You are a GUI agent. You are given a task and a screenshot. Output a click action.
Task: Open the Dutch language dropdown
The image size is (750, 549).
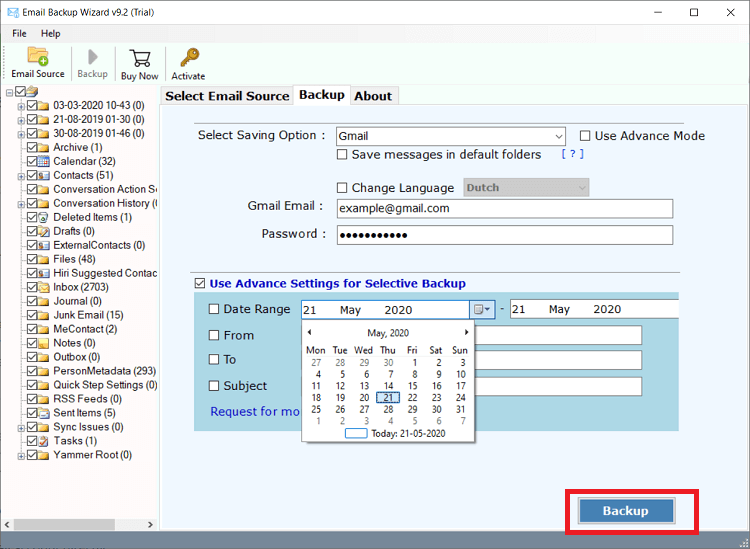pyautogui.click(x=526, y=187)
